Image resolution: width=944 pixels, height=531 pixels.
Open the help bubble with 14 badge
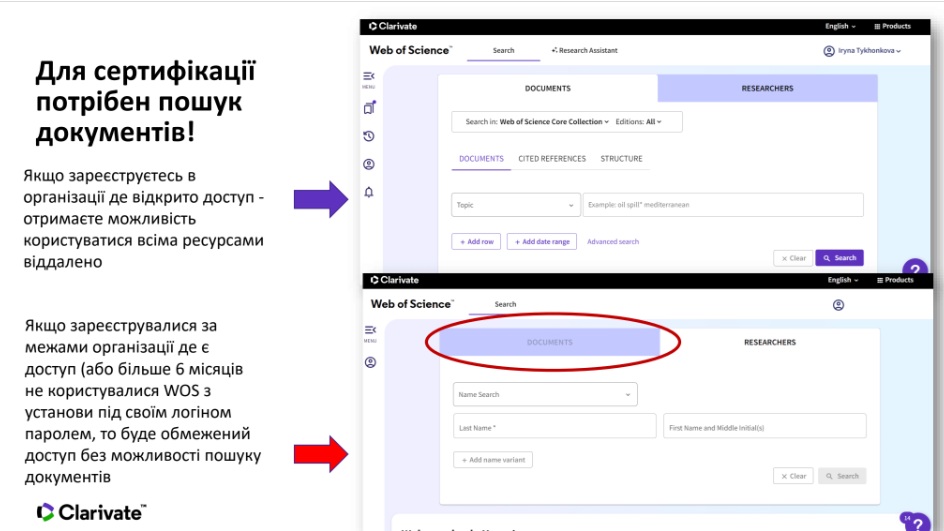915,523
